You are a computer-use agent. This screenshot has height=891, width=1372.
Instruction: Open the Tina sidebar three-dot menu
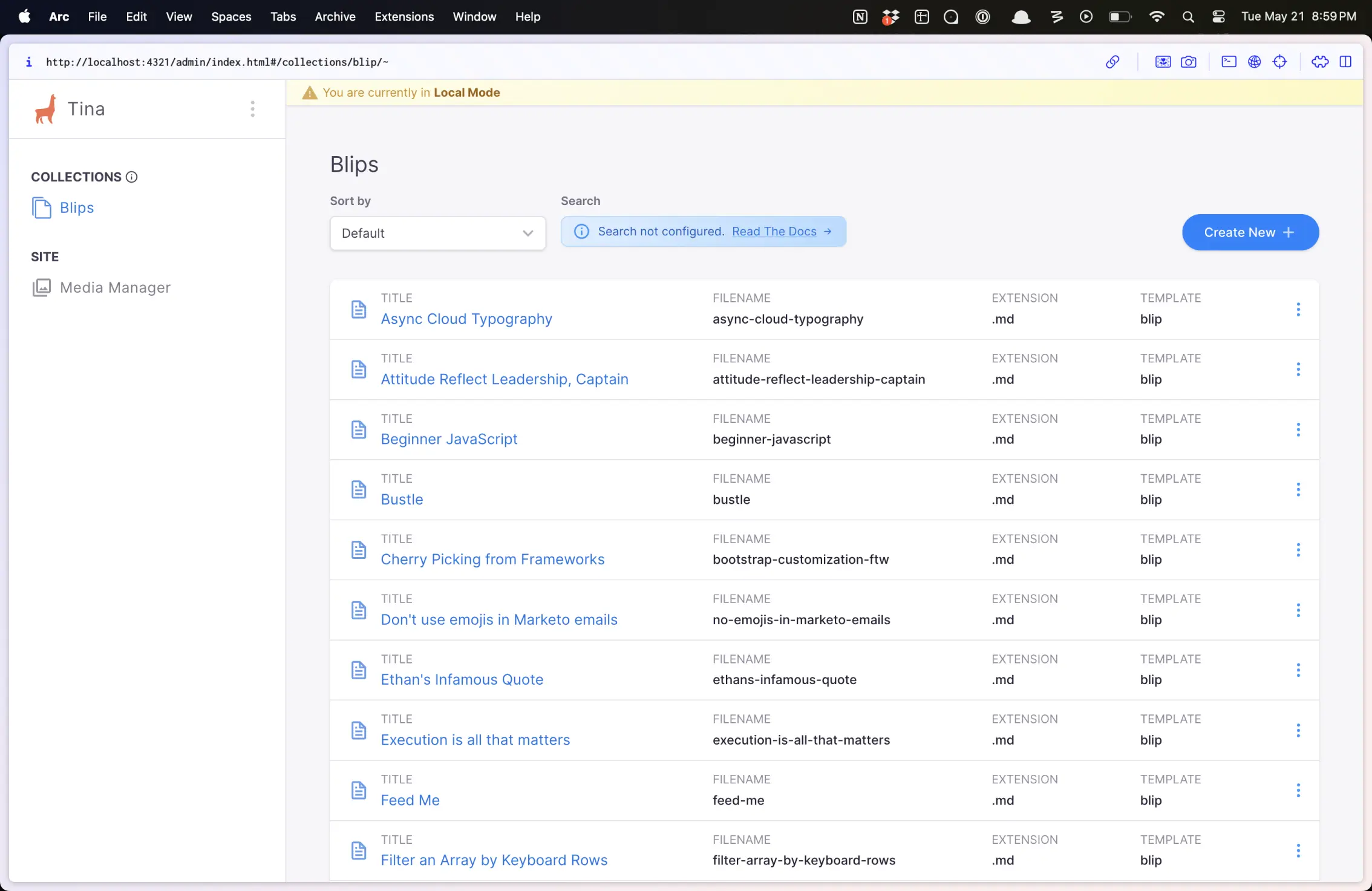(x=252, y=109)
